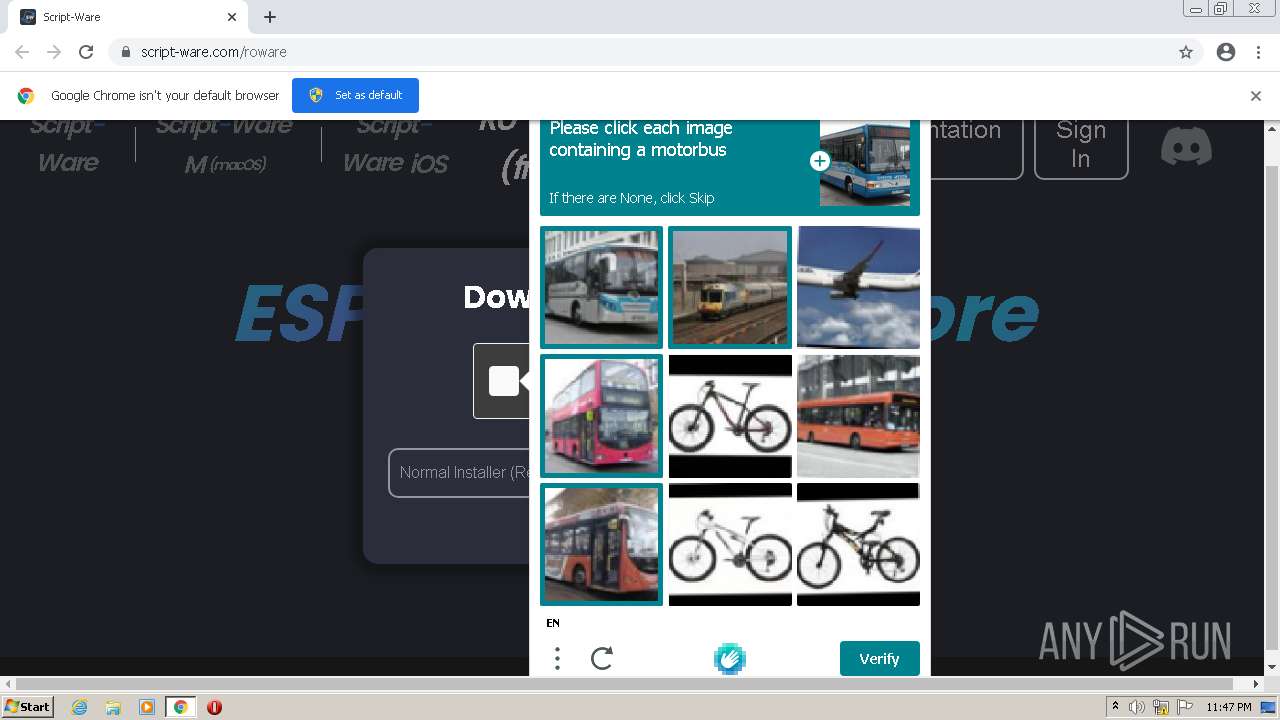This screenshot has height=720, width=1280.
Task: Open Internet Explorer from taskbar
Action: click(79, 707)
